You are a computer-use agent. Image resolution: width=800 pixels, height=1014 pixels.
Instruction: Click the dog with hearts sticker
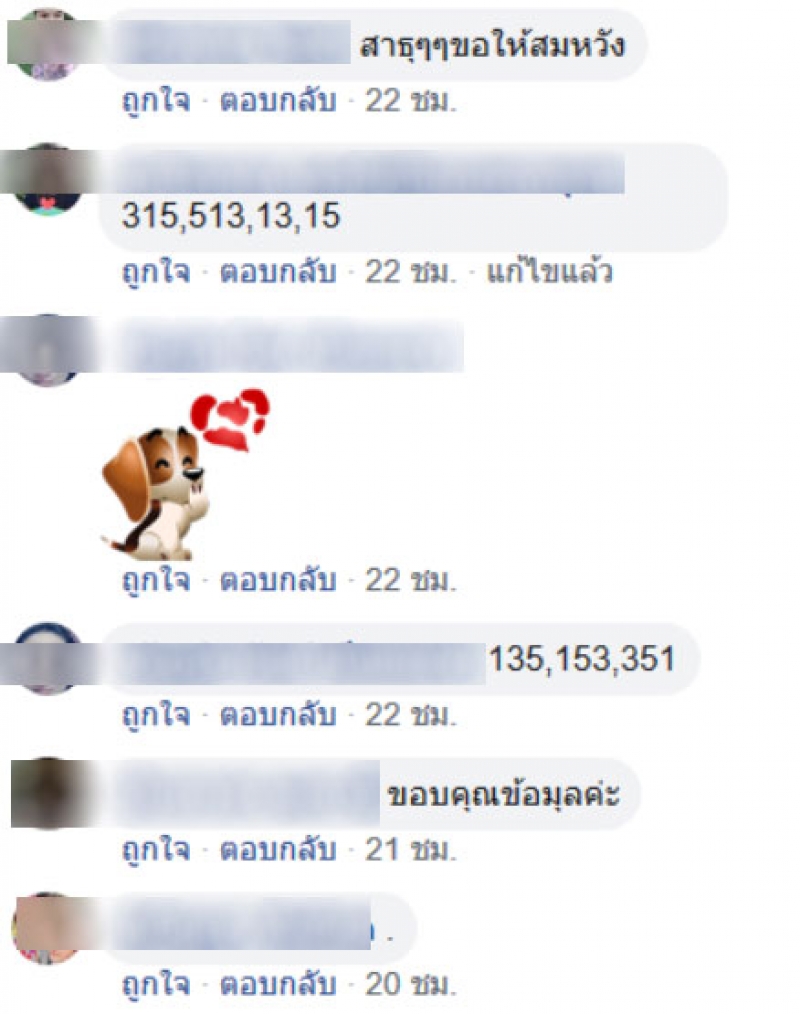pyautogui.click(x=185, y=474)
